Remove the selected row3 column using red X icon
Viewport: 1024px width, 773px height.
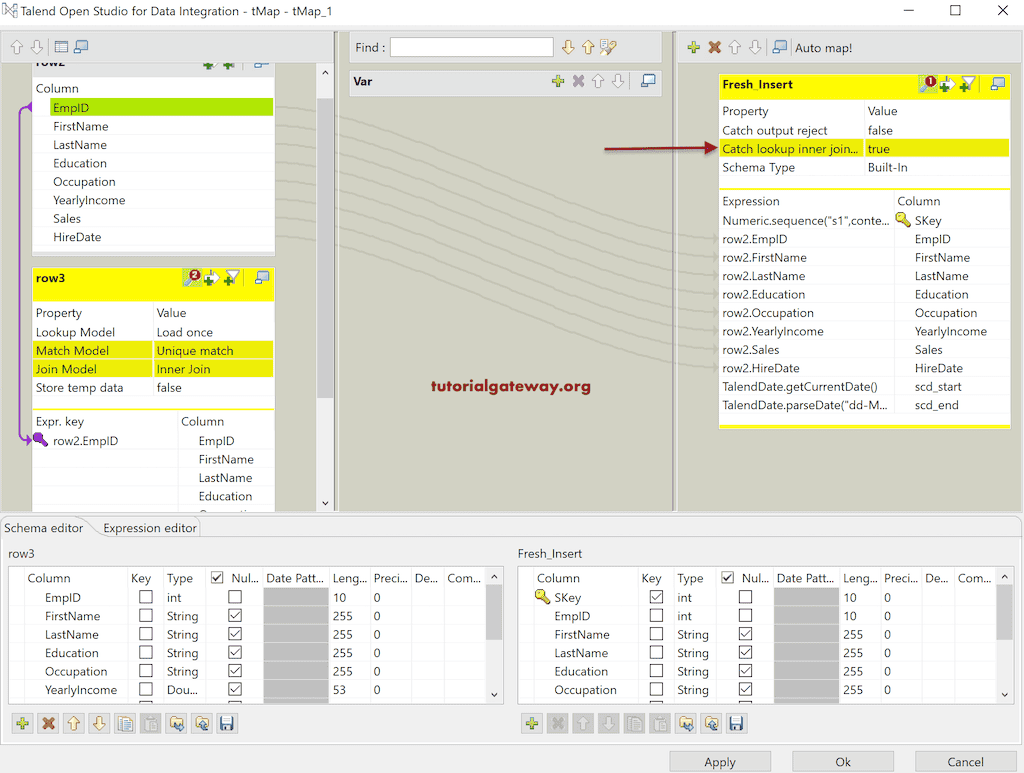point(48,723)
